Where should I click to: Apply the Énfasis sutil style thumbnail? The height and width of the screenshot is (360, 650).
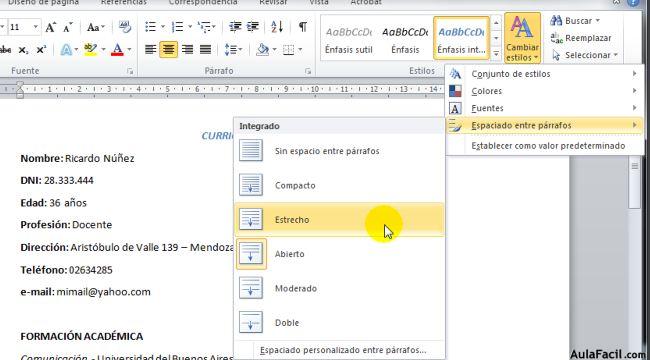pyautogui.click(x=349, y=39)
